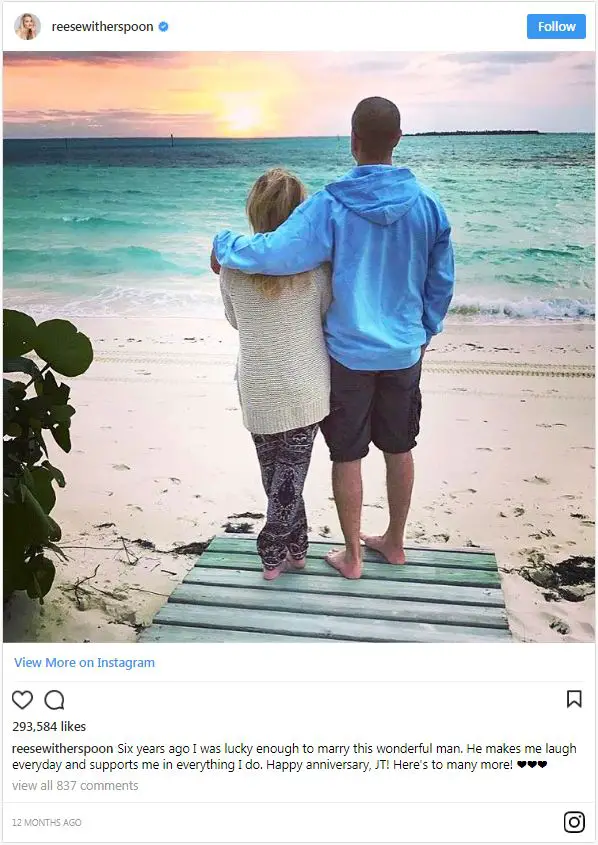598x845 pixels.
Task: Open comments via the speech bubble icon
Action: pyautogui.click(x=54, y=699)
